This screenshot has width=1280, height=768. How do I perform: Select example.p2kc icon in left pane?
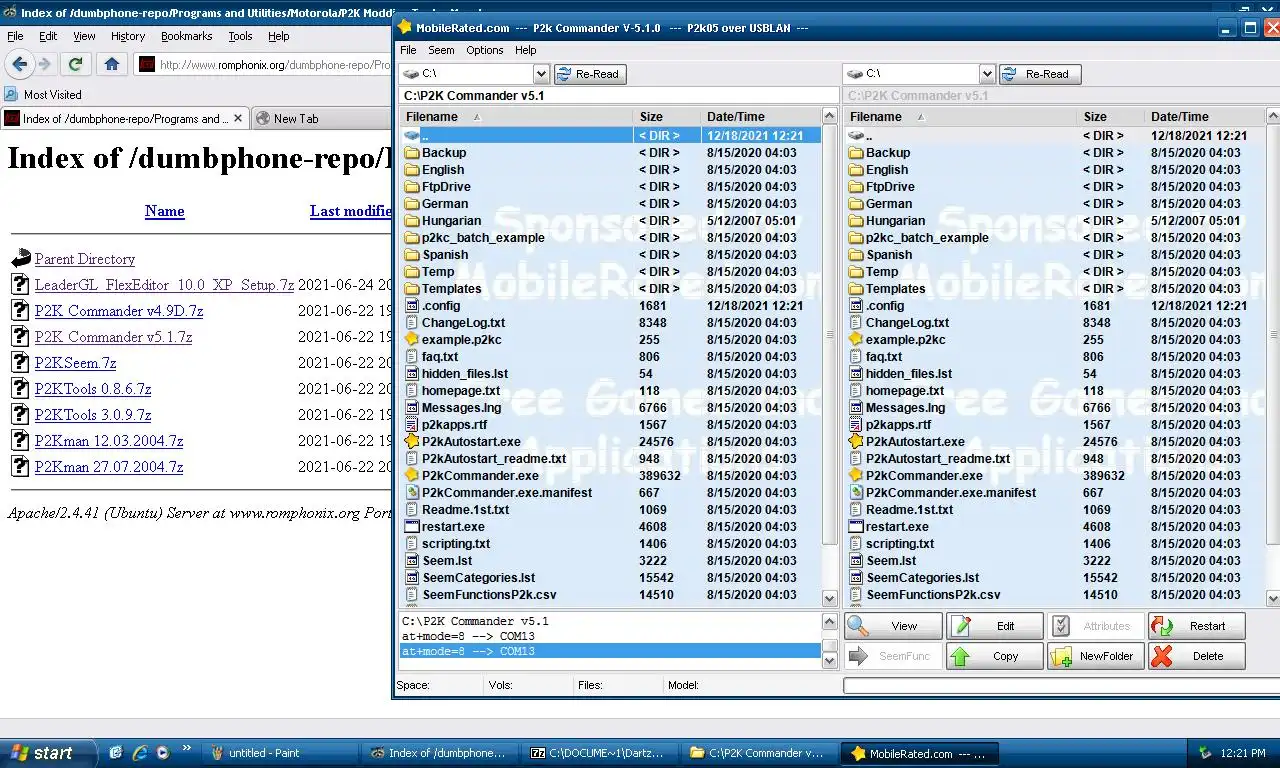[x=412, y=340]
